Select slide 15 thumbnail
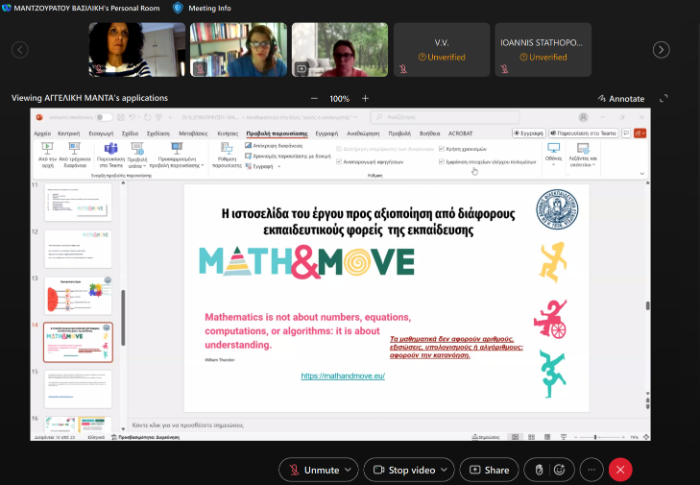Screen dimensions: 700x485 click(x=78, y=389)
